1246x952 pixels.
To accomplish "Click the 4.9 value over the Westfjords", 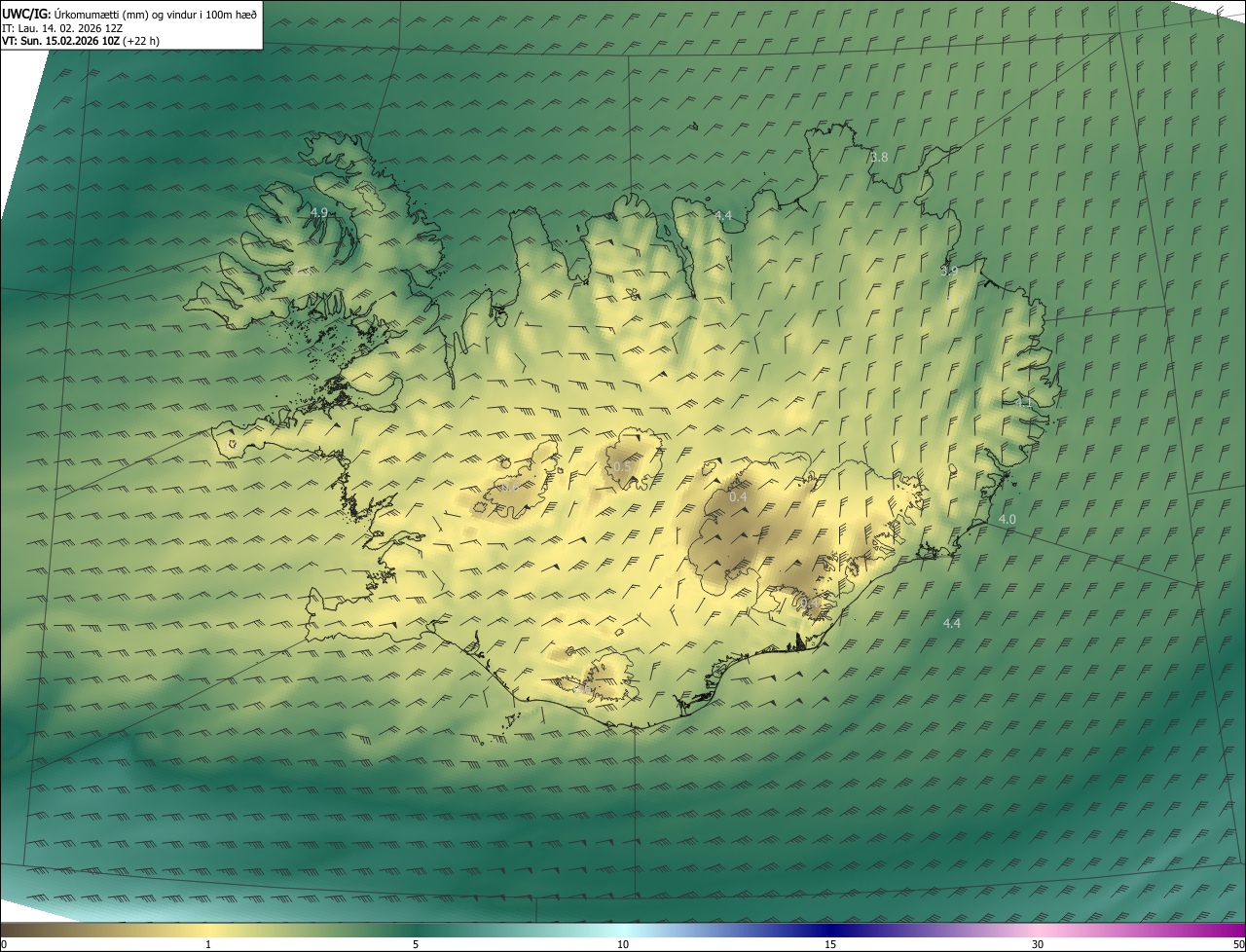I will (x=318, y=212).
